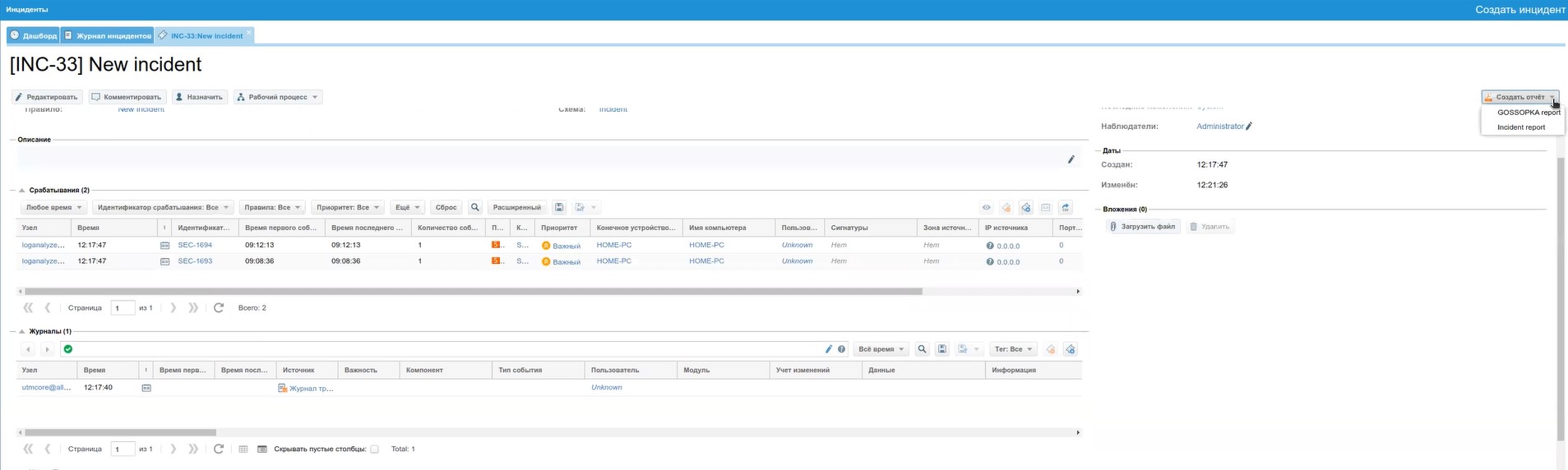1568x470 pixels.
Task: Refresh the Срабатывания table
Action: point(219,308)
